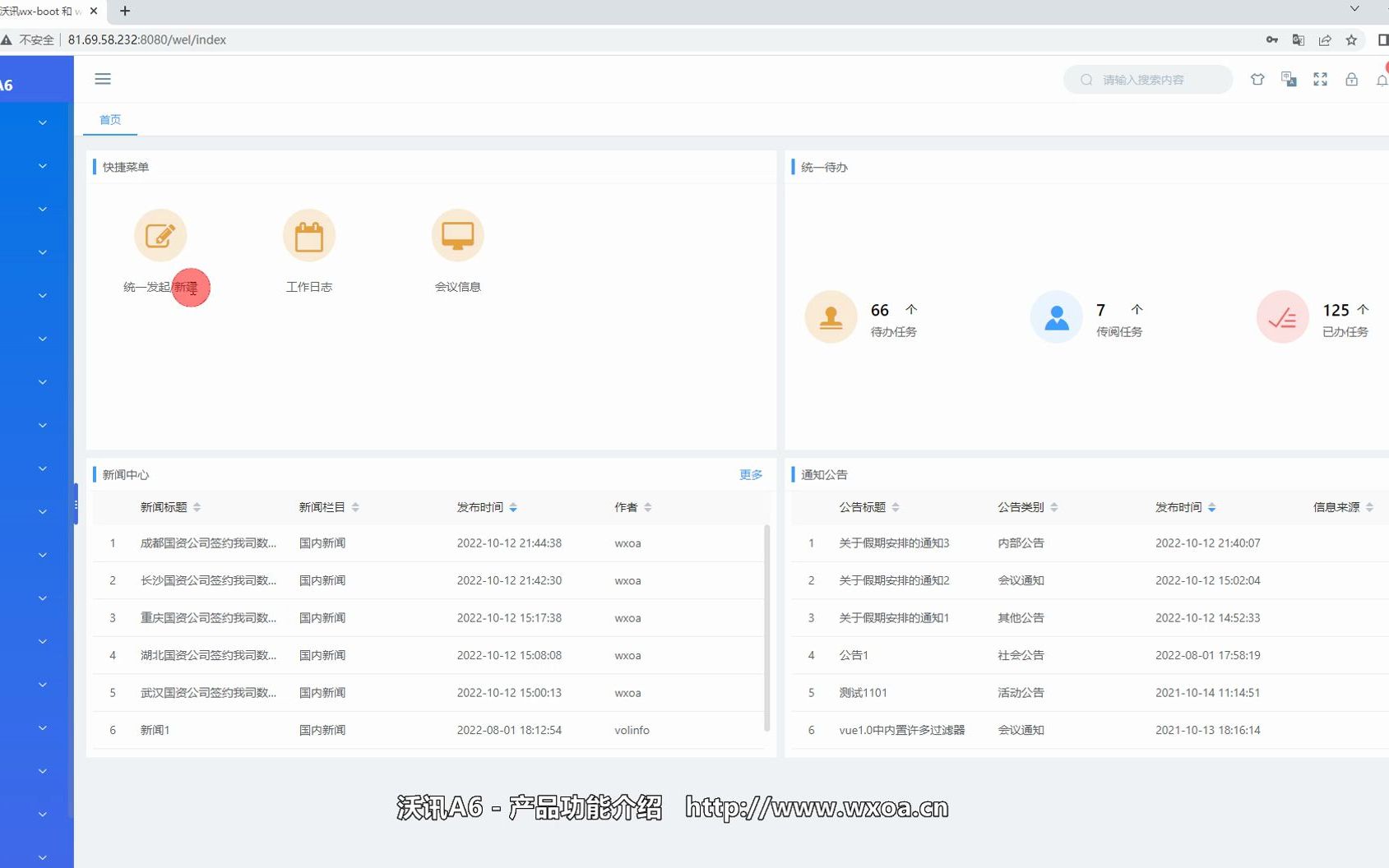The height and width of the screenshot is (868, 1389).
Task: Open the theme shirt icon
Action: [x=1257, y=80]
